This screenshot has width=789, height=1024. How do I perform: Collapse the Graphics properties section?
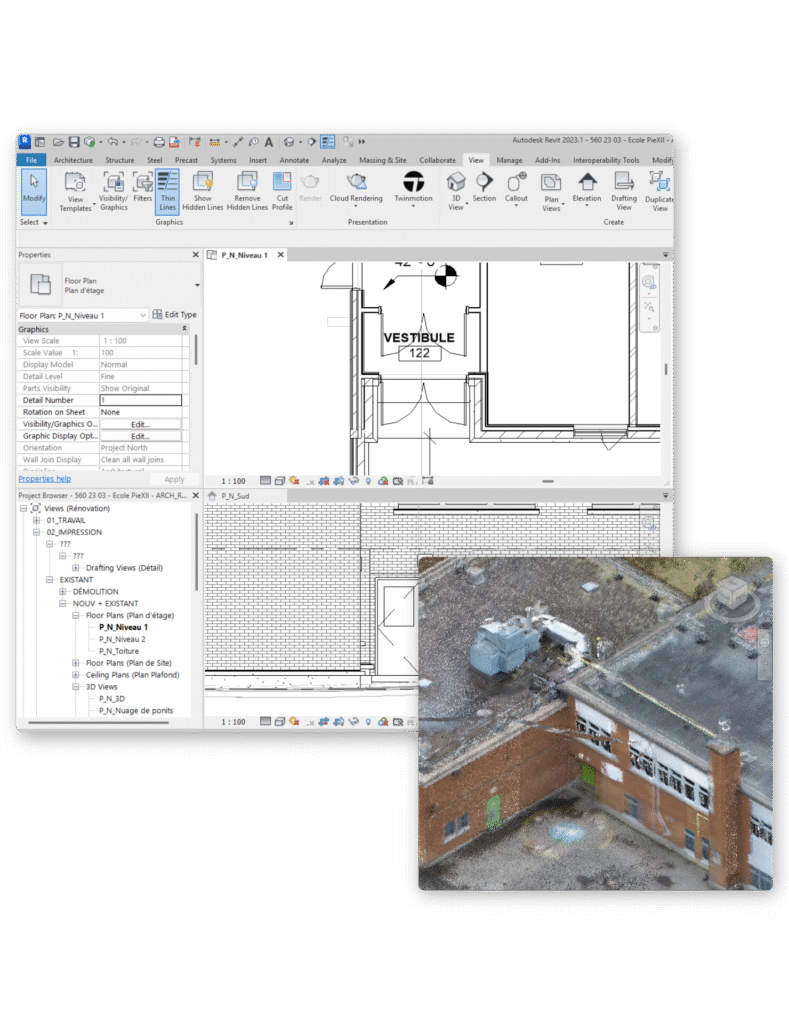184,328
